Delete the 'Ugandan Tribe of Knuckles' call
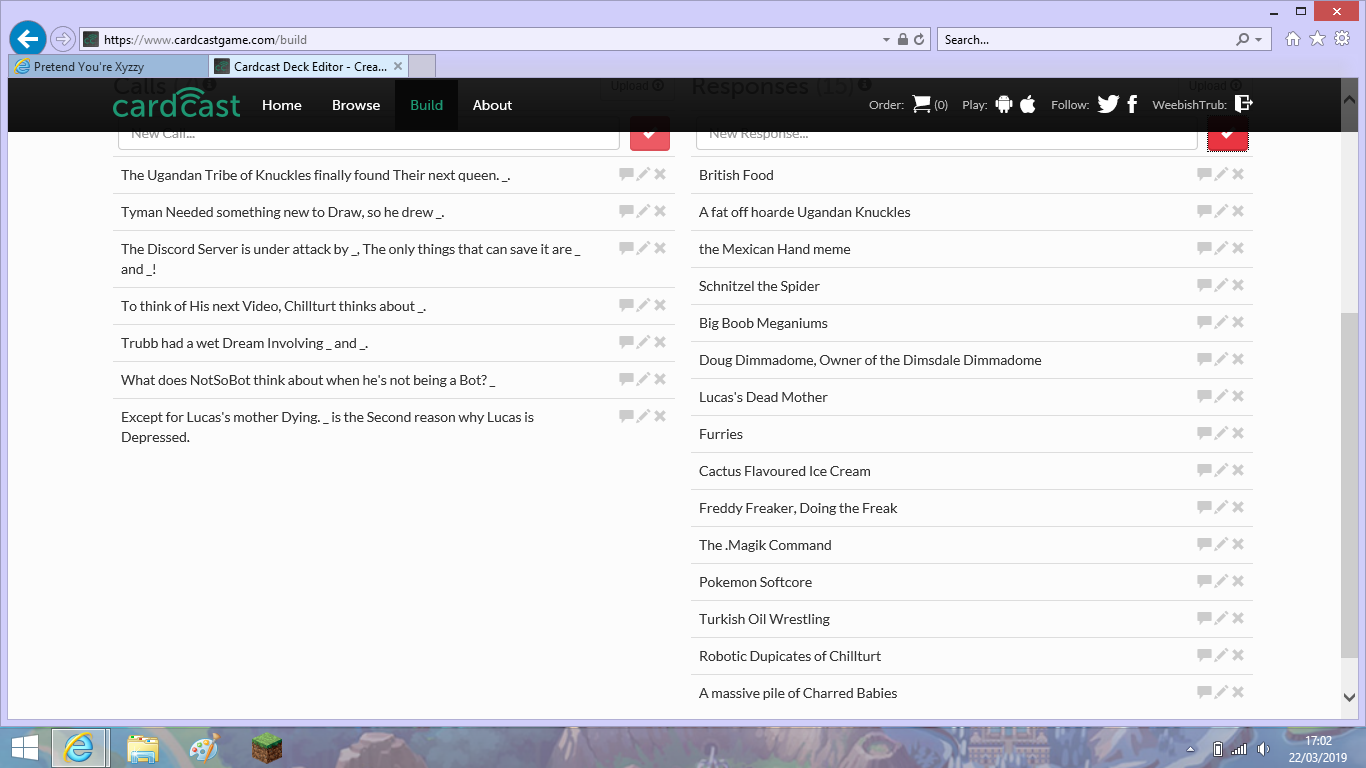The height and width of the screenshot is (768, 1366). click(x=660, y=174)
